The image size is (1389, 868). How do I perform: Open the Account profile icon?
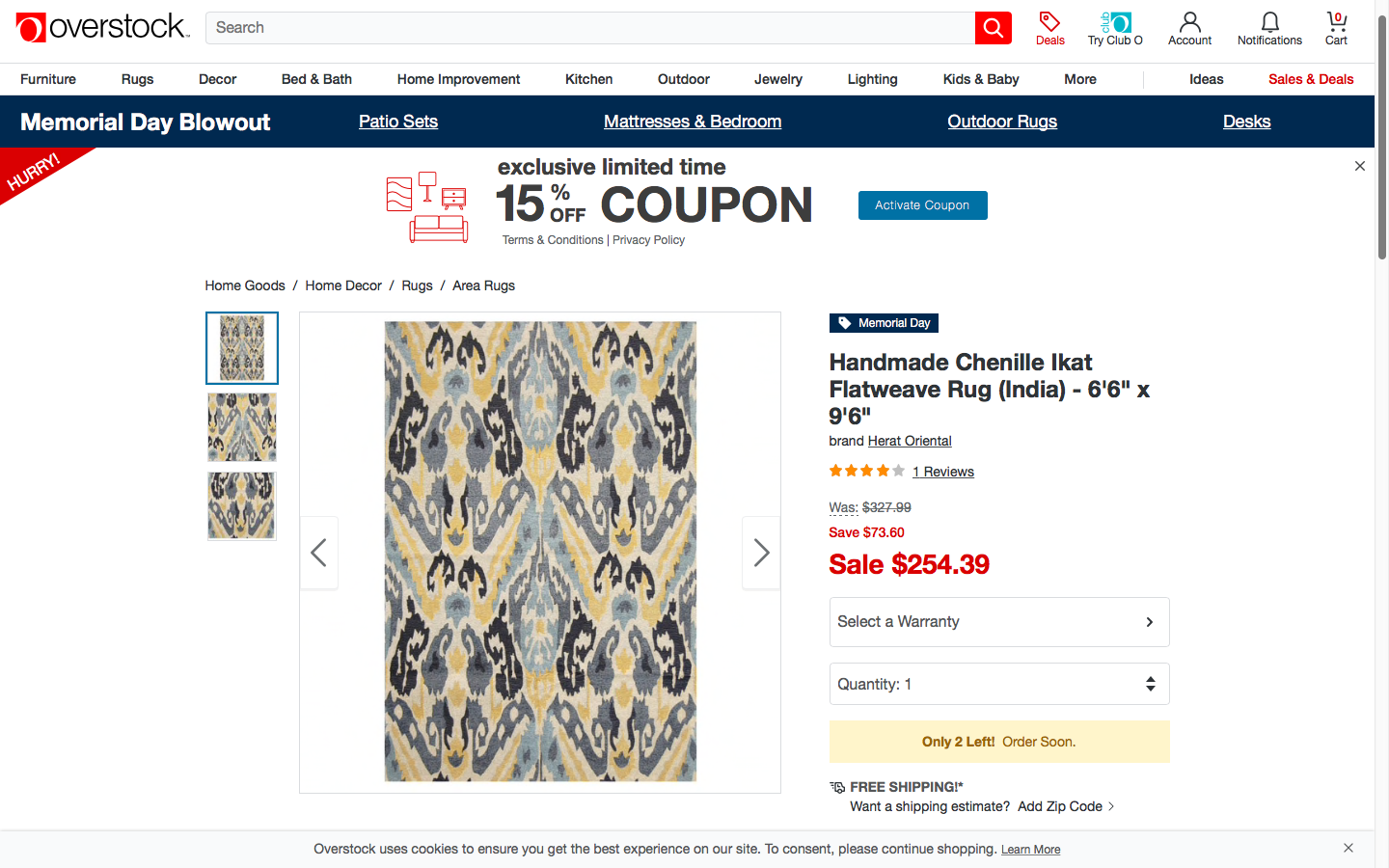[x=1189, y=22]
